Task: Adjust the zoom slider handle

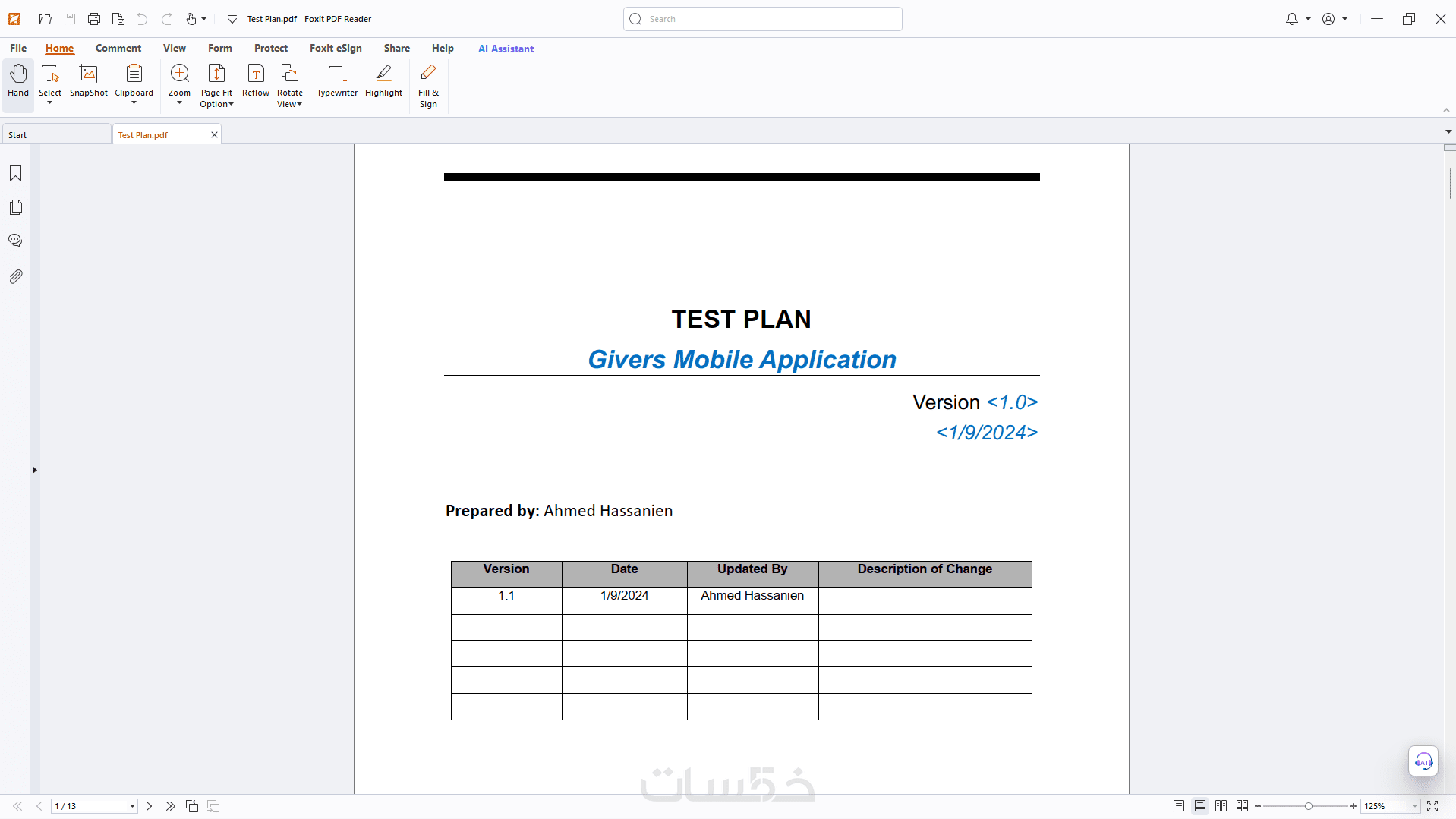Action: pyautogui.click(x=1309, y=806)
